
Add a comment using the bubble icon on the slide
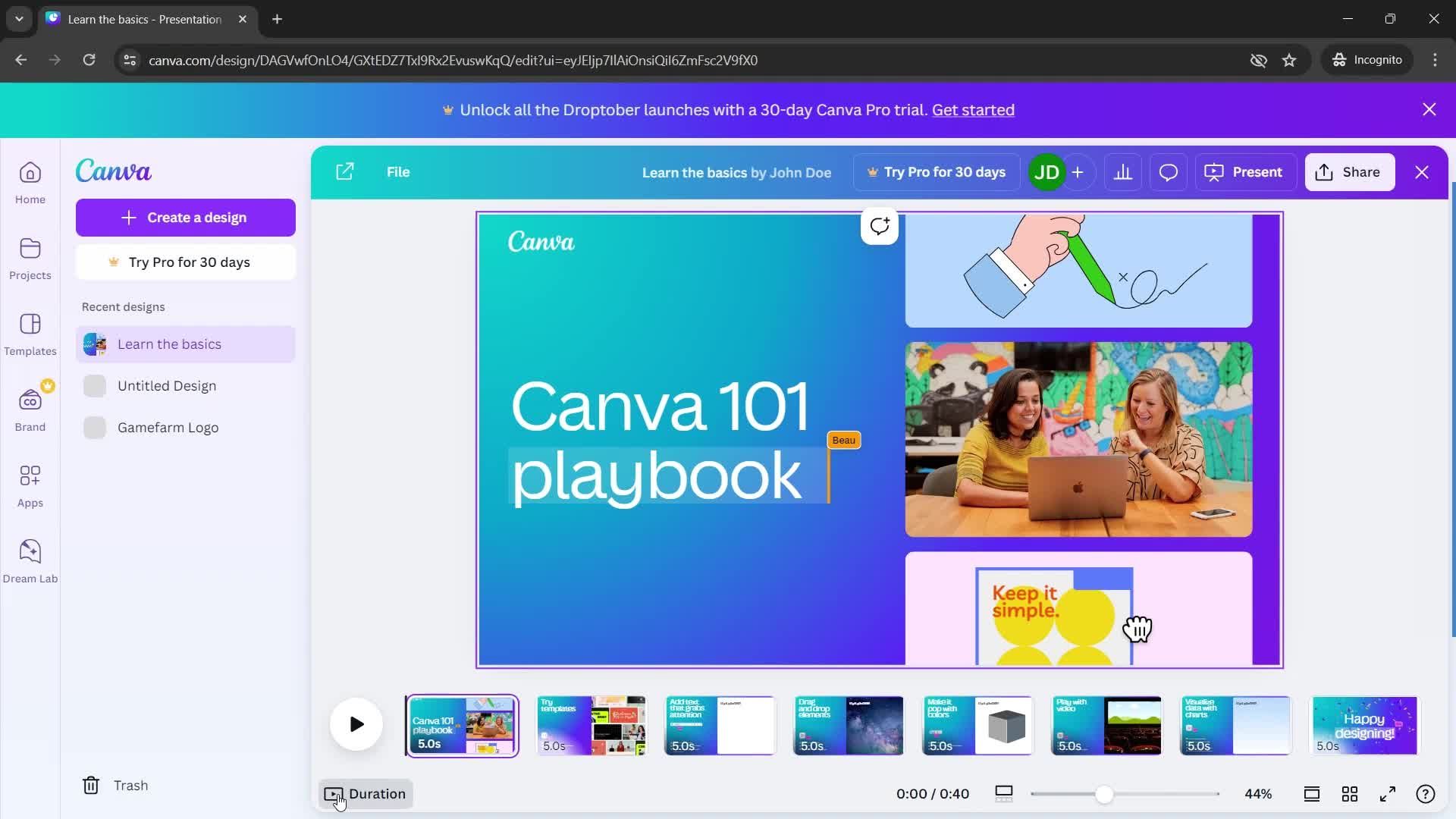coord(880,226)
